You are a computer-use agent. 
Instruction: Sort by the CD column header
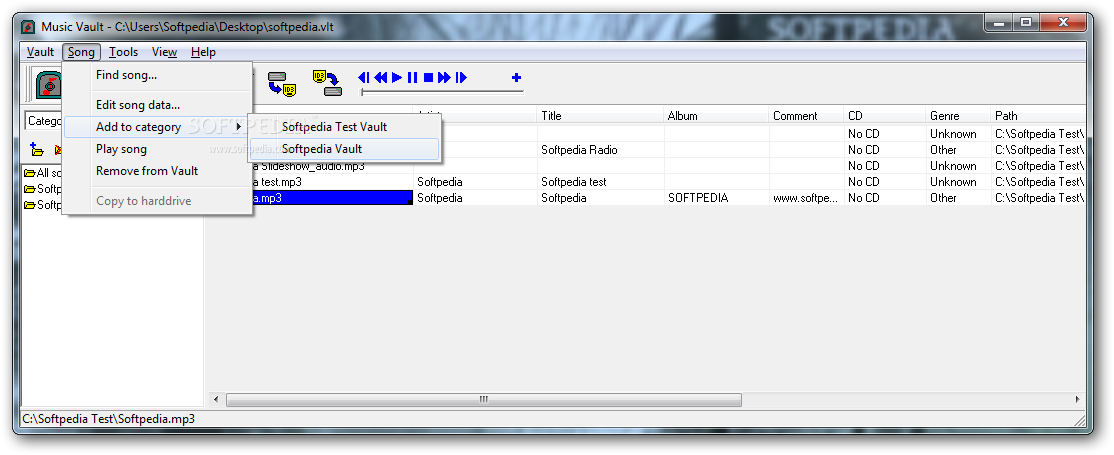point(885,116)
